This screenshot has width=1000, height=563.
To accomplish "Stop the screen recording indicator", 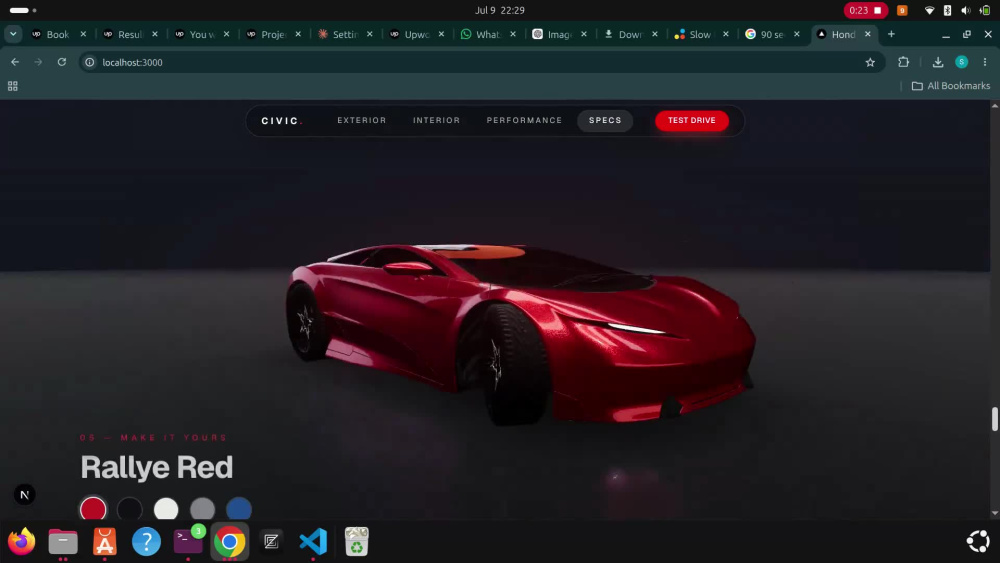I will pos(865,10).
